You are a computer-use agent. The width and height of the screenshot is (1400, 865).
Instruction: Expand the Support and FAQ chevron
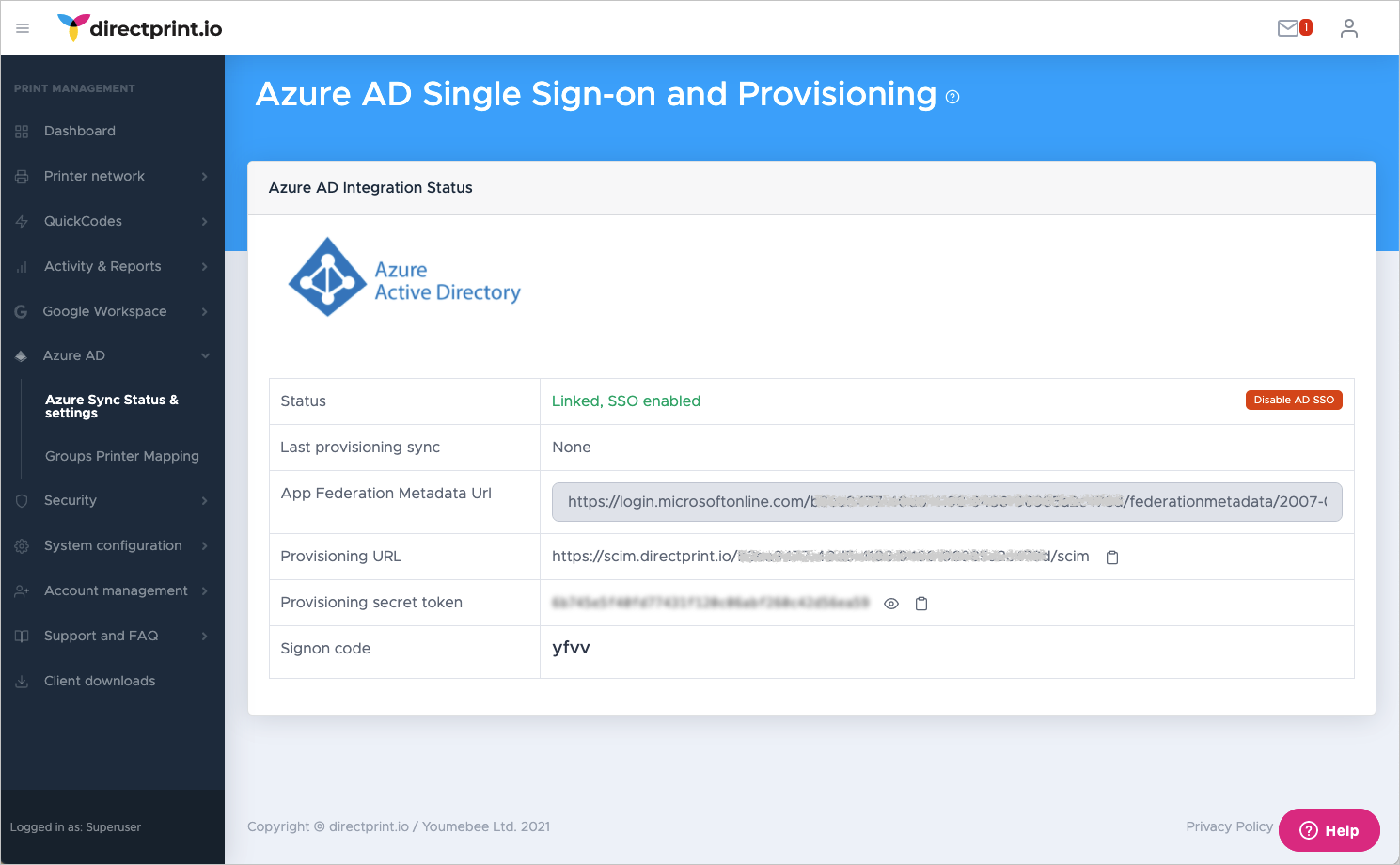pos(204,636)
